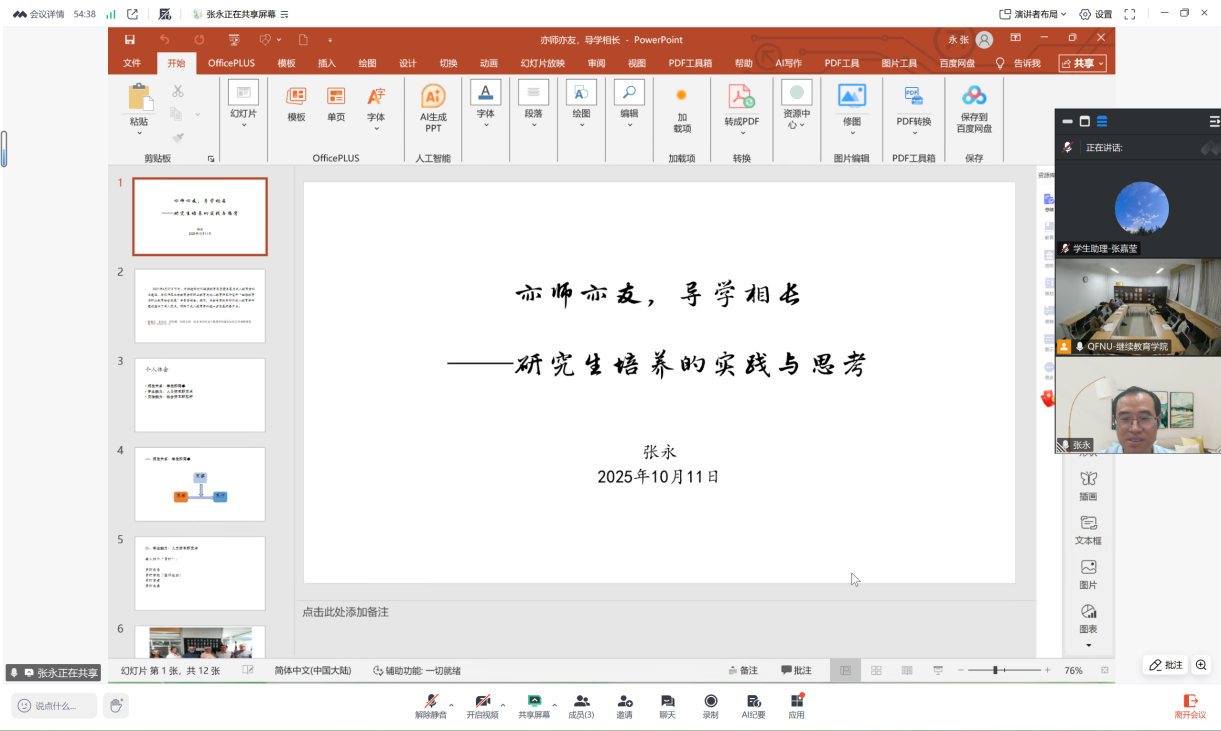This screenshot has height=731, width=1221.
Task: Click 保存到百度网盘 cloud save icon
Action: tap(974, 96)
